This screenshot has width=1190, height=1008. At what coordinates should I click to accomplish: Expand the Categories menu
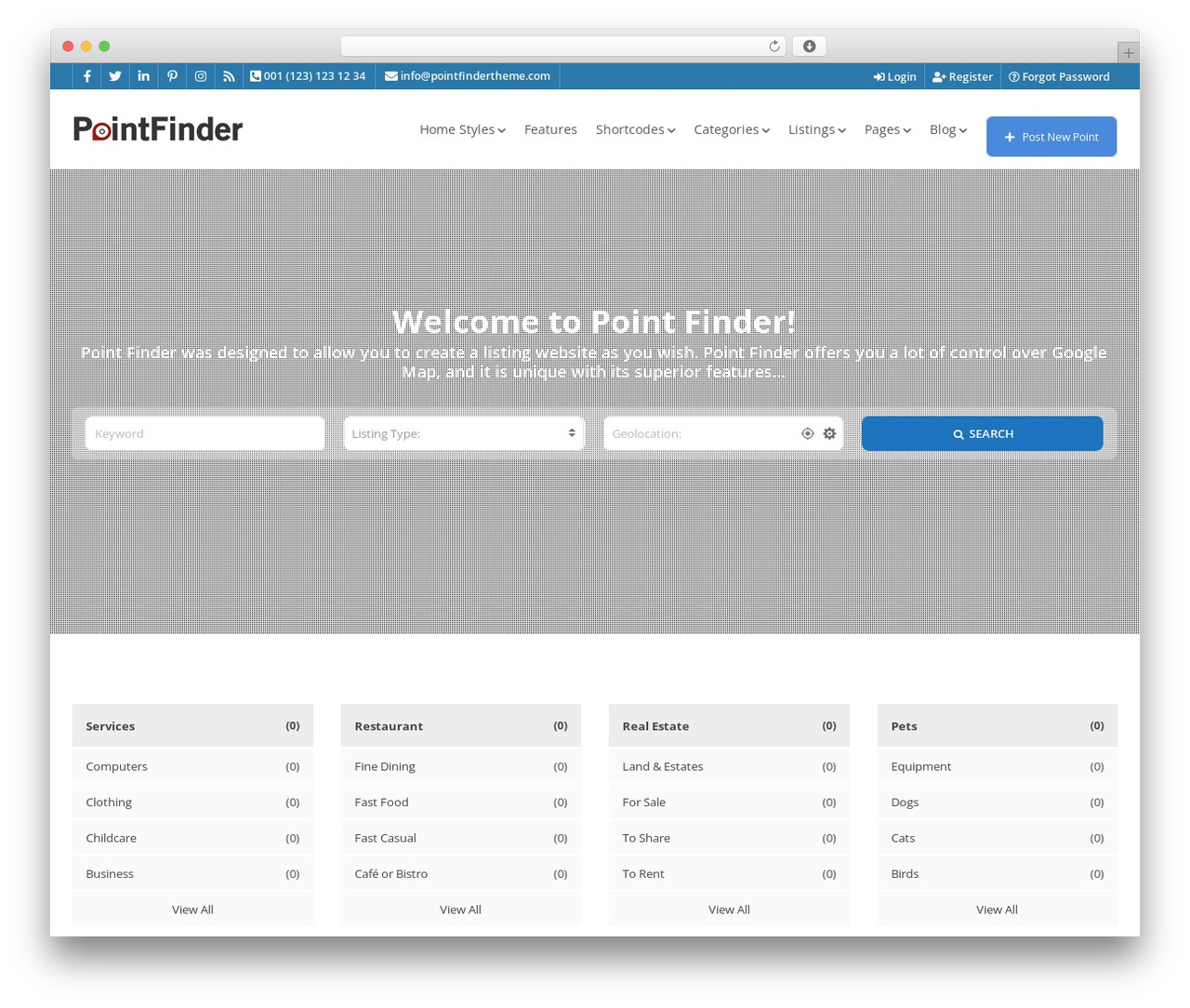click(732, 129)
